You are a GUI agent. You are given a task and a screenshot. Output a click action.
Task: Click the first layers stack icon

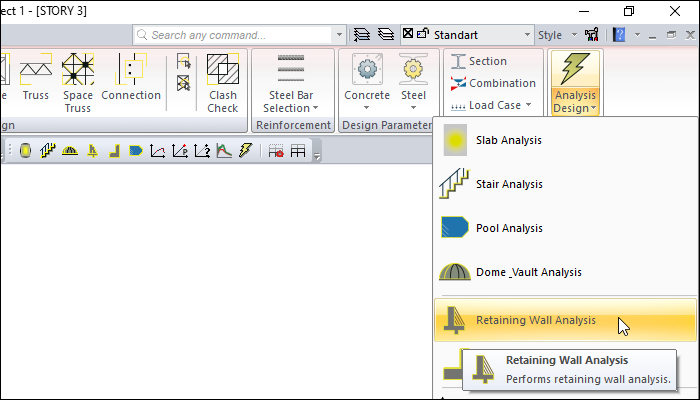(362, 35)
